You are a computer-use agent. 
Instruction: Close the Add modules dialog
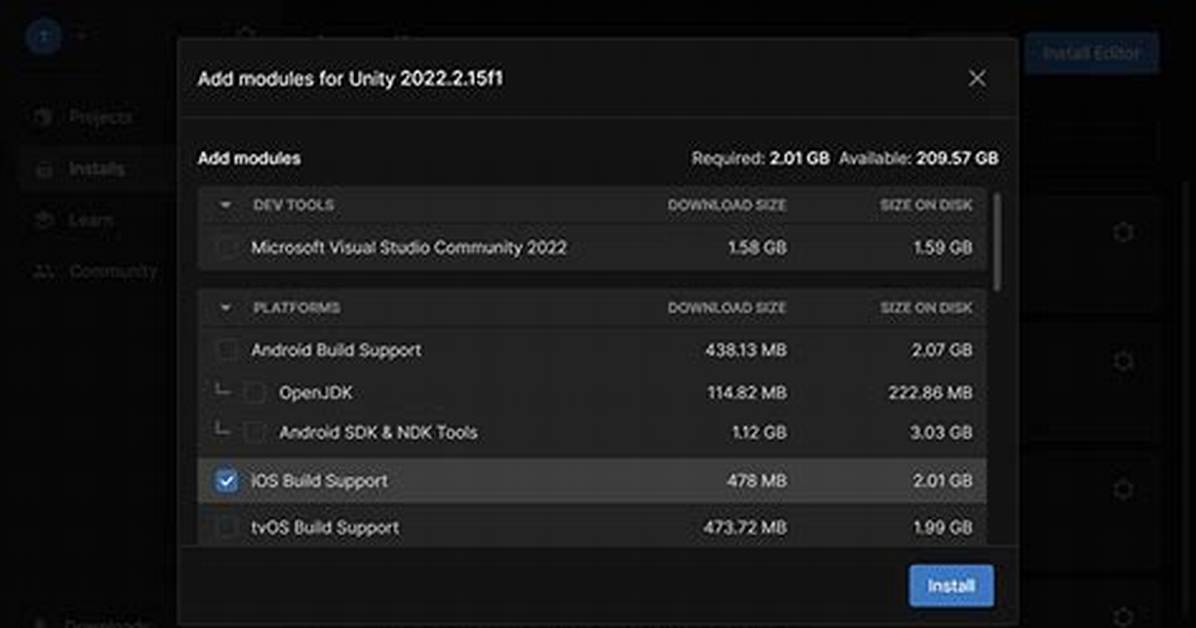coord(977,79)
